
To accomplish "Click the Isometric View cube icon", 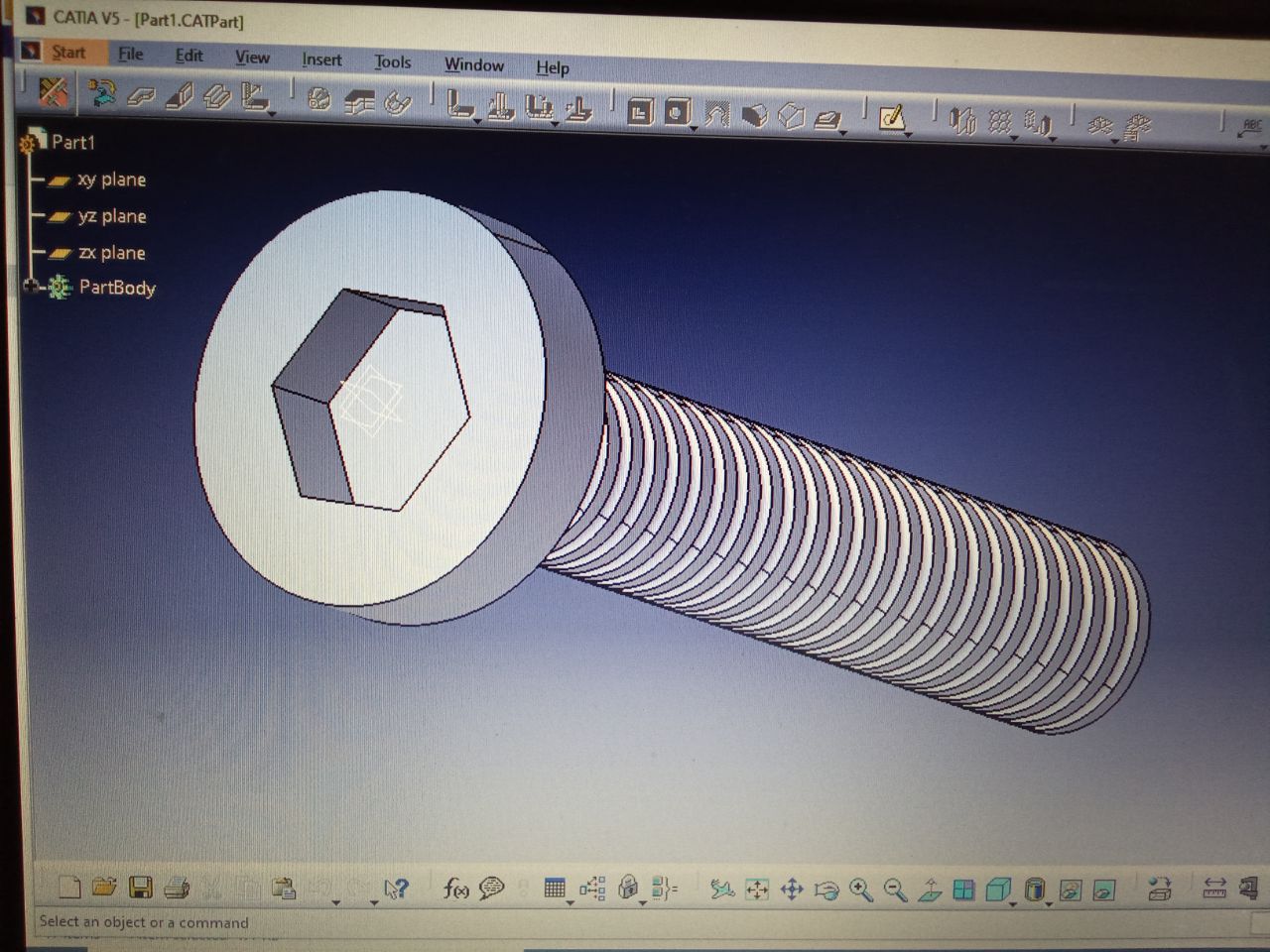I will (x=998, y=890).
